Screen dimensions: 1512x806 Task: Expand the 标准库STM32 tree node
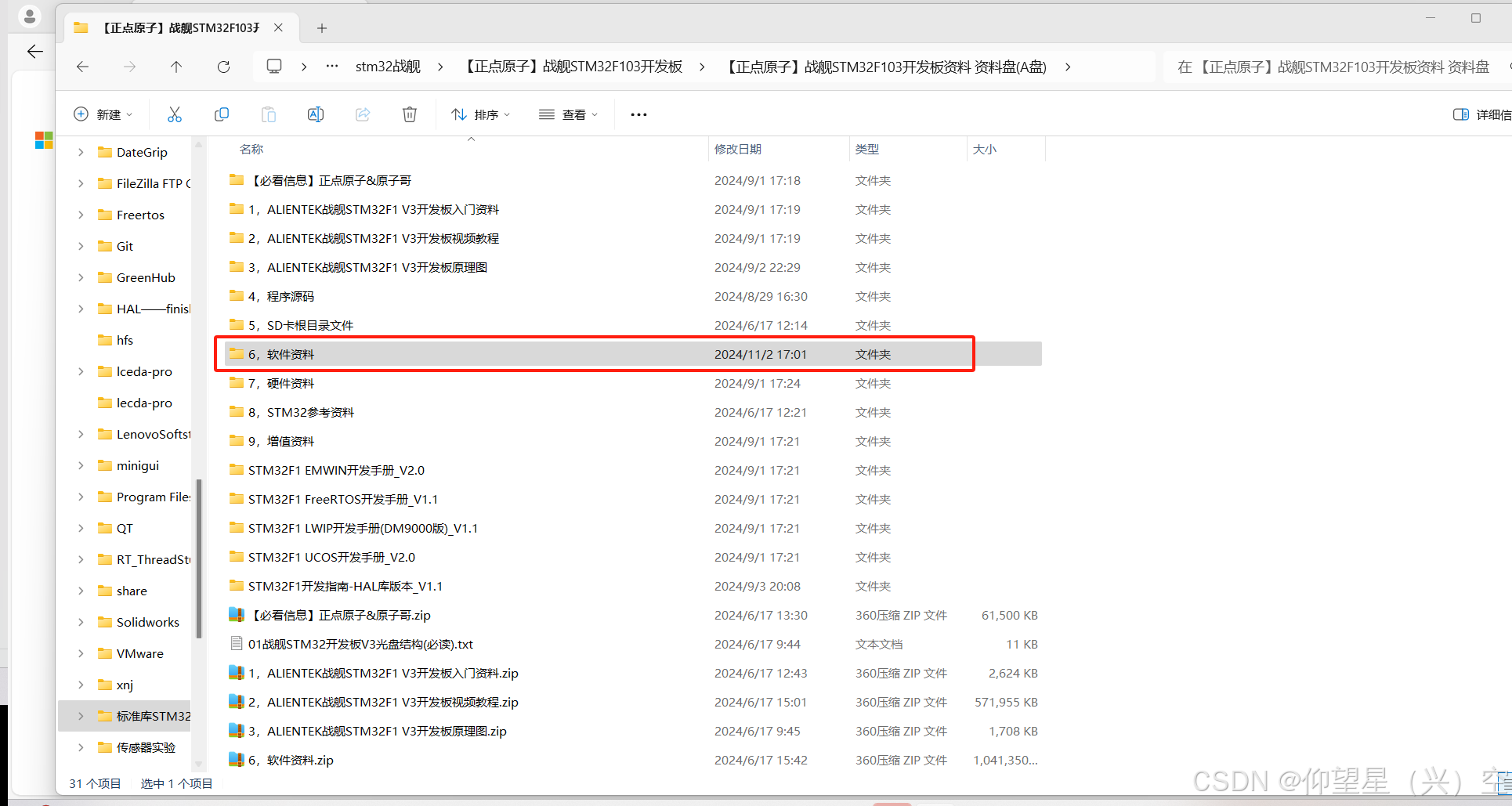click(x=81, y=716)
